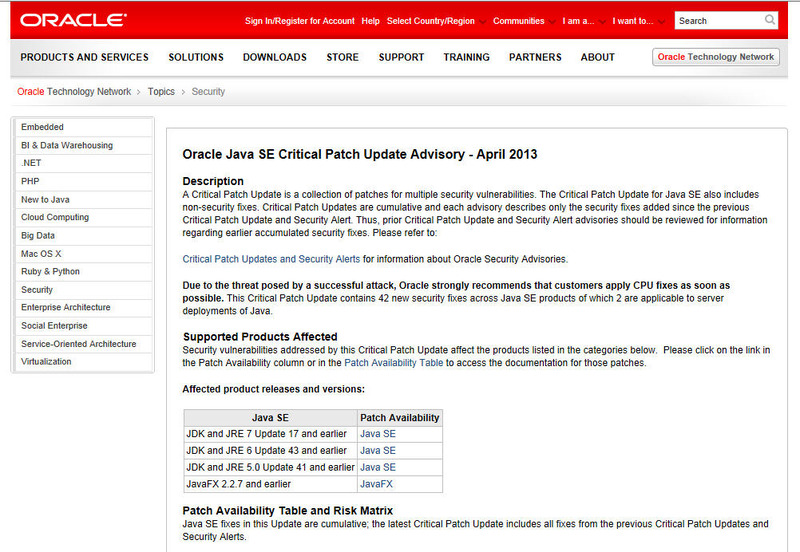The image size is (800, 552).
Task: Select Mac OS X in sidebar topics
Action: point(41,253)
